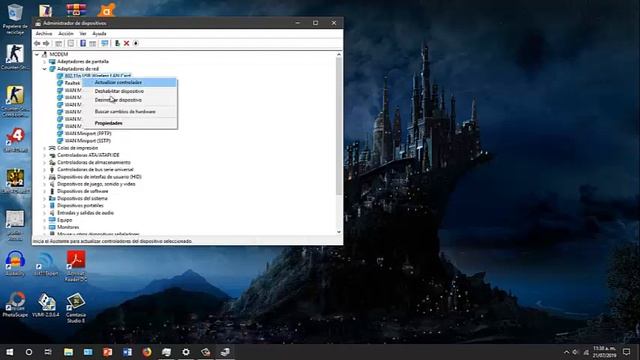This screenshot has width=640, height=360.
Task: Open the orange Avast desktop icon
Action: pyautogui.click(x=107, y=10)
